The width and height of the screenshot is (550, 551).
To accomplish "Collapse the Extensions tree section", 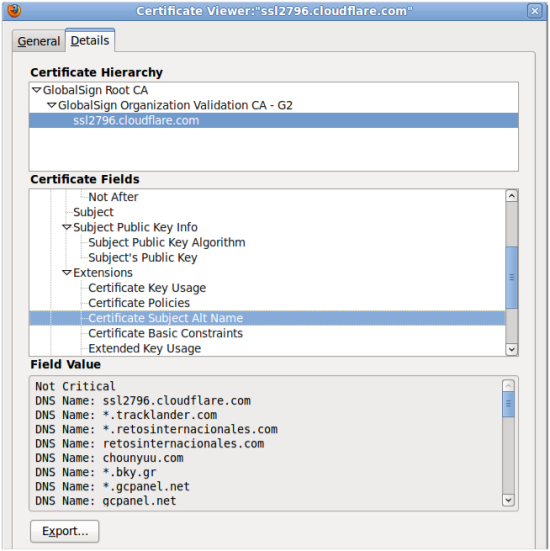I will coord(67,272).
